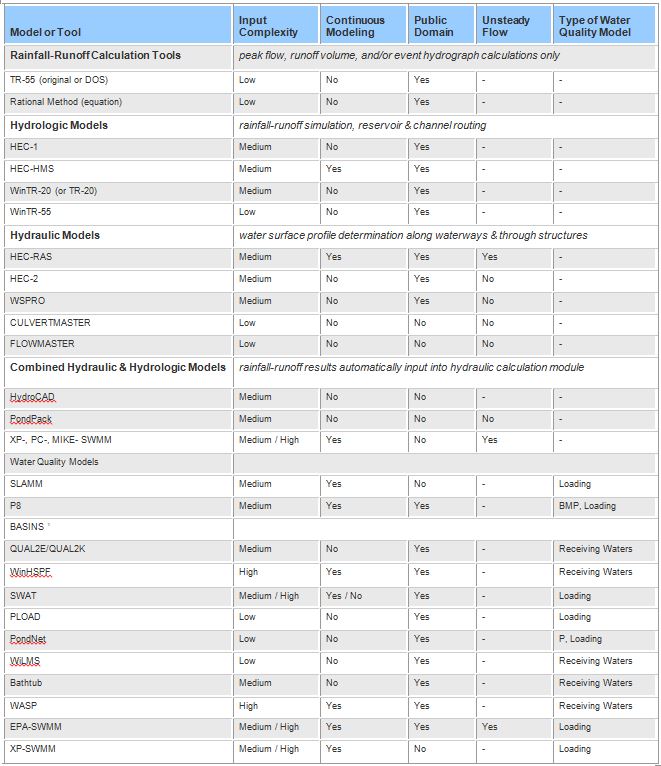Select the "P, Loading" cell
This screenshot has width=661, height=766.
580,639
